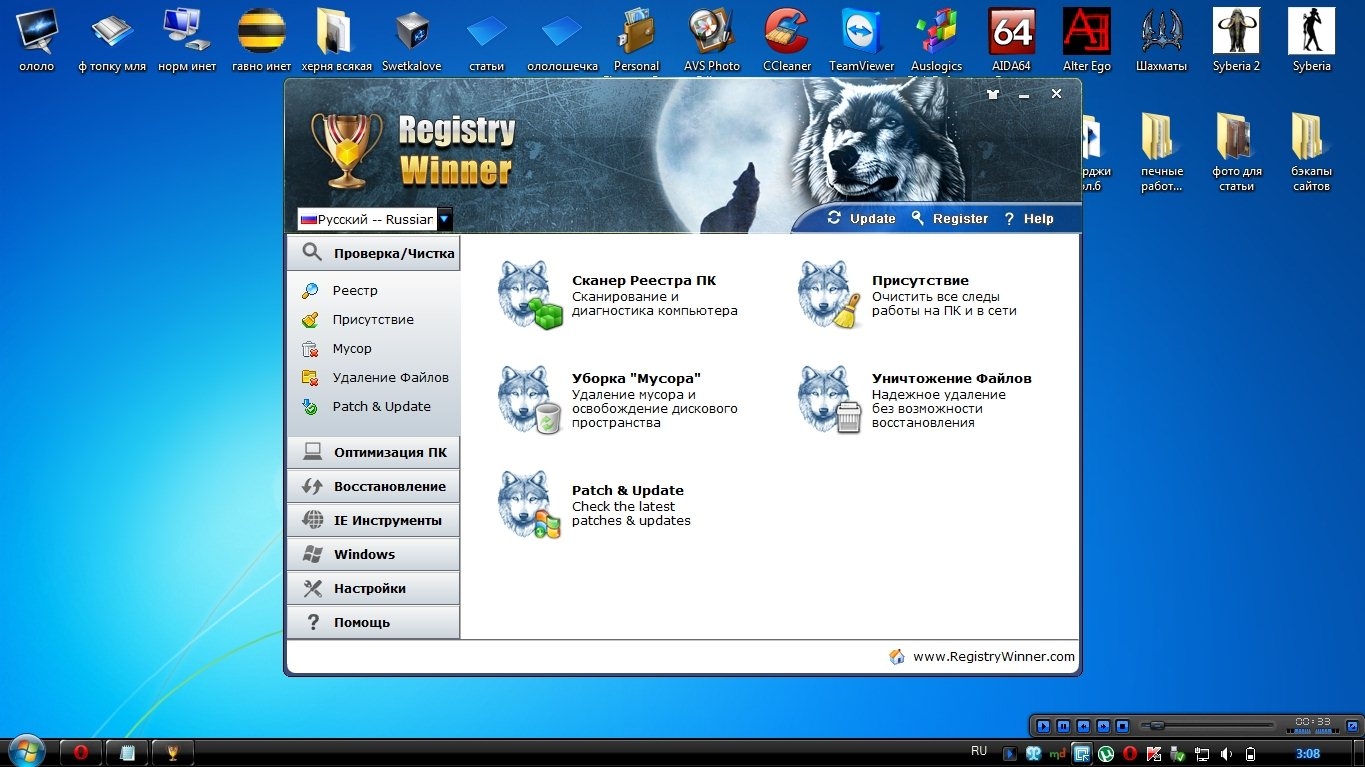Open the Сканер Реестра ПК wolf icon
1365x767 pixels.
pos(526,295)
